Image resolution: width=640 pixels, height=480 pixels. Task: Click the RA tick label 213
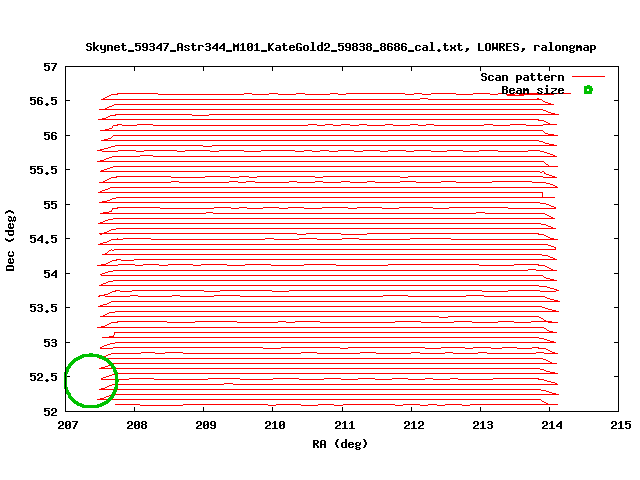coord(483,425)
